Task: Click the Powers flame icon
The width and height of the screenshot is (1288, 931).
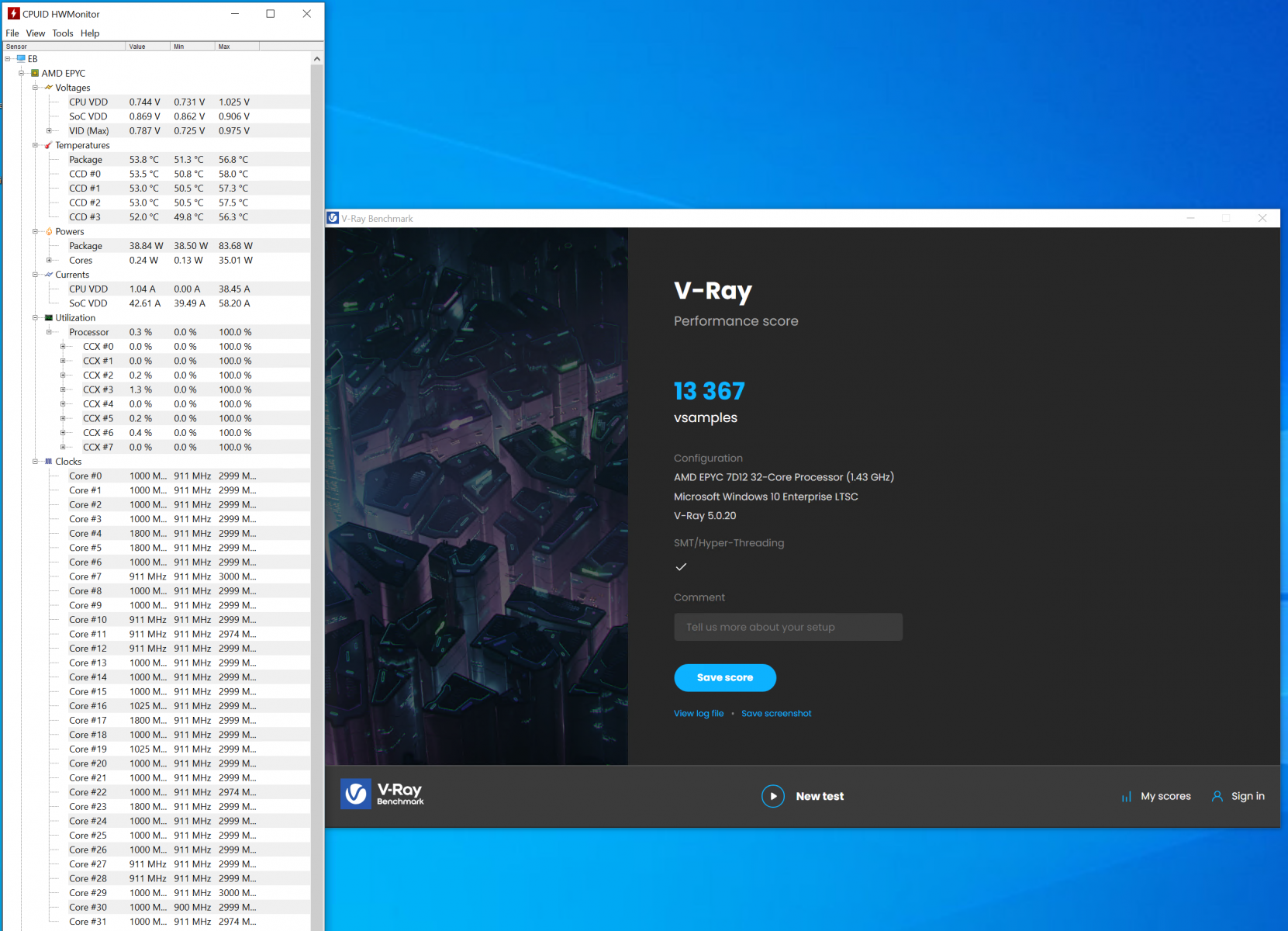Action: tap(49, 231)
